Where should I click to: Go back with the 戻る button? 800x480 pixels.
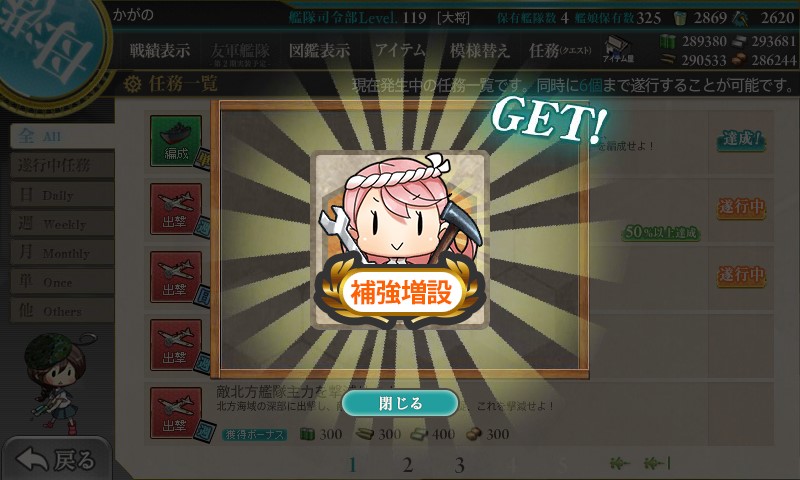(56, 459)
